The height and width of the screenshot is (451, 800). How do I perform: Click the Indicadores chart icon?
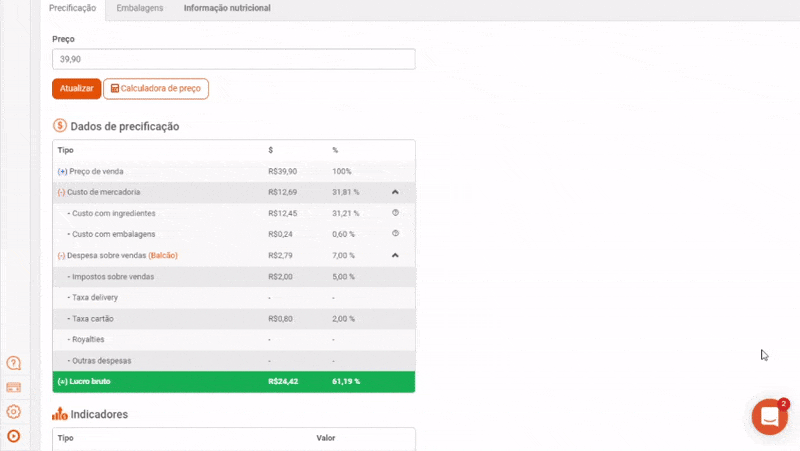[60, 414]
